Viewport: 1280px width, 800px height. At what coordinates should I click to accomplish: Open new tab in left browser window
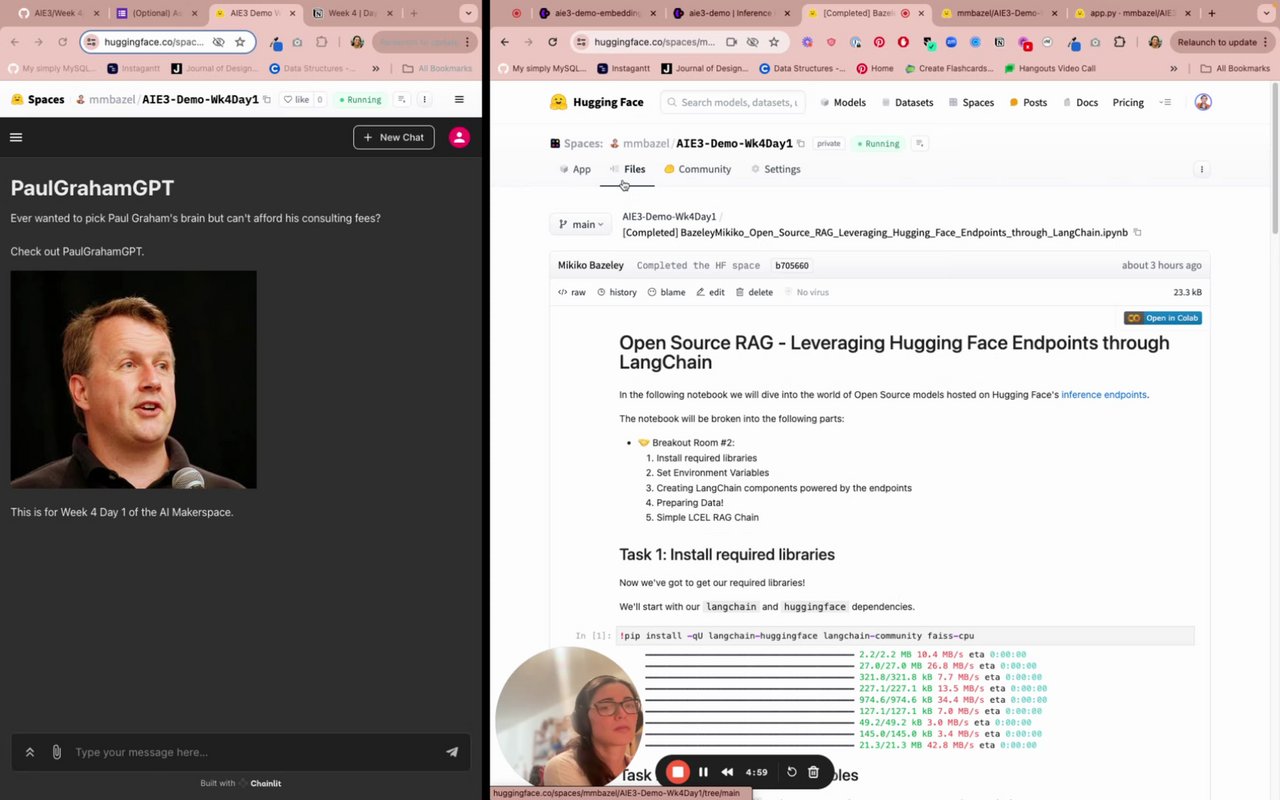click(414, 13)
